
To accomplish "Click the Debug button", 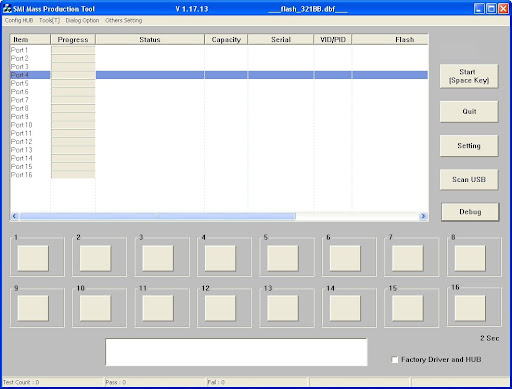I will 470,212.
